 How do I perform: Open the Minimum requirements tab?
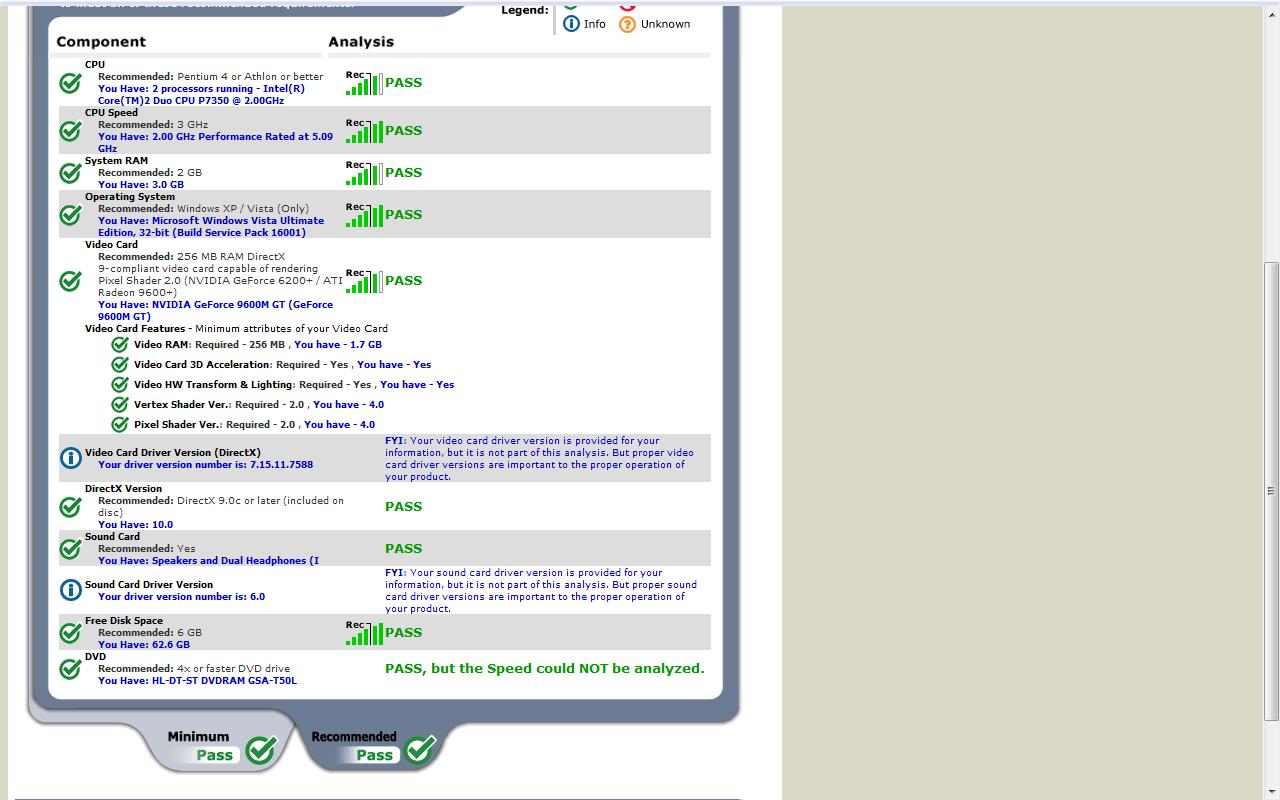coord(221,746)
